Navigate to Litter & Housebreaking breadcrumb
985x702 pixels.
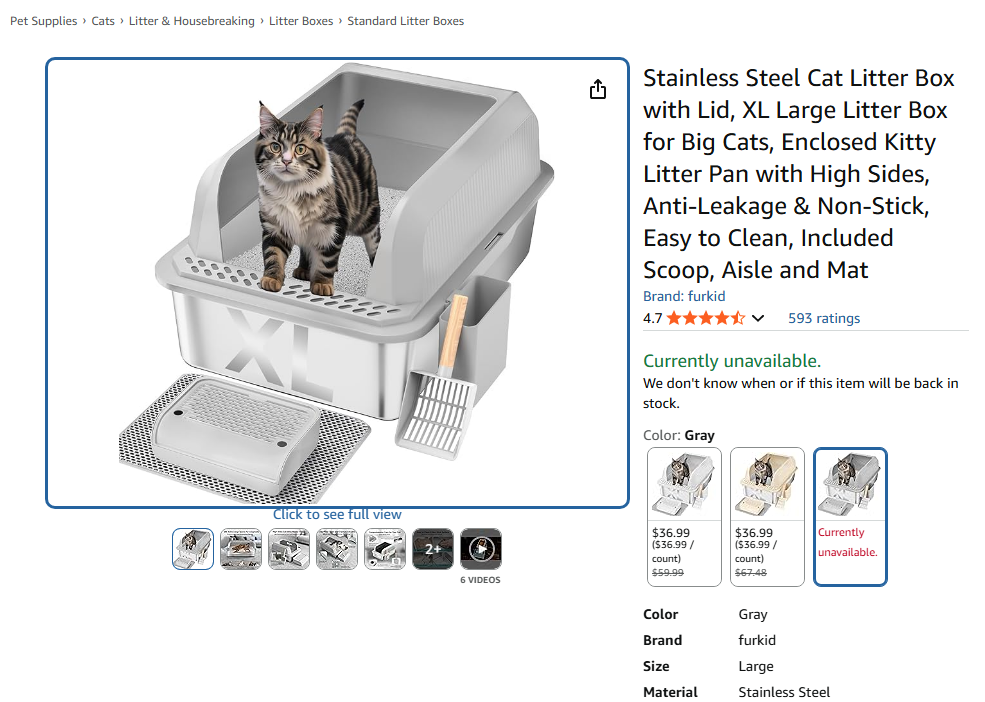192,21
